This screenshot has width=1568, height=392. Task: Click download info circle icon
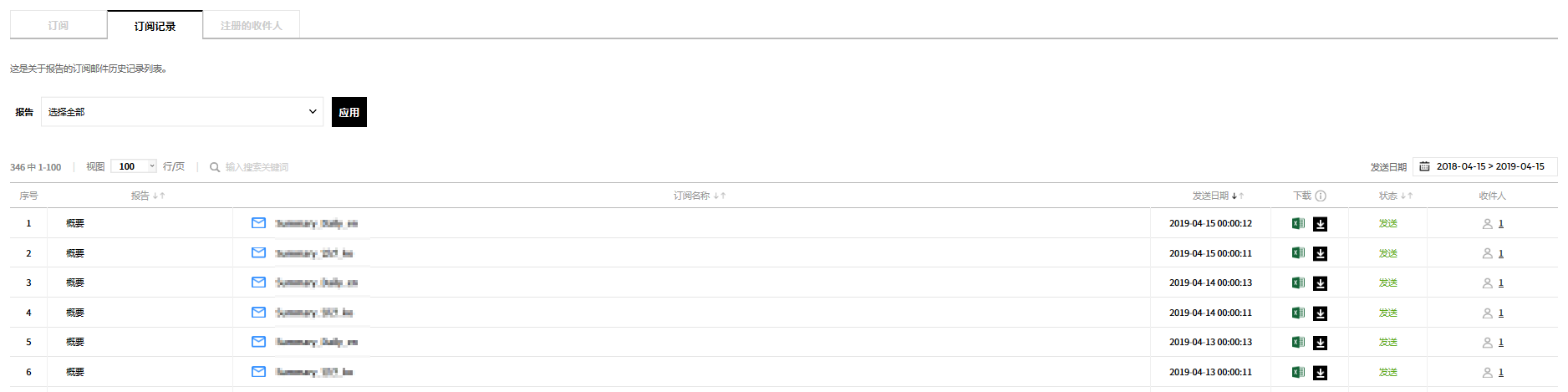(x=1321, y=196)
